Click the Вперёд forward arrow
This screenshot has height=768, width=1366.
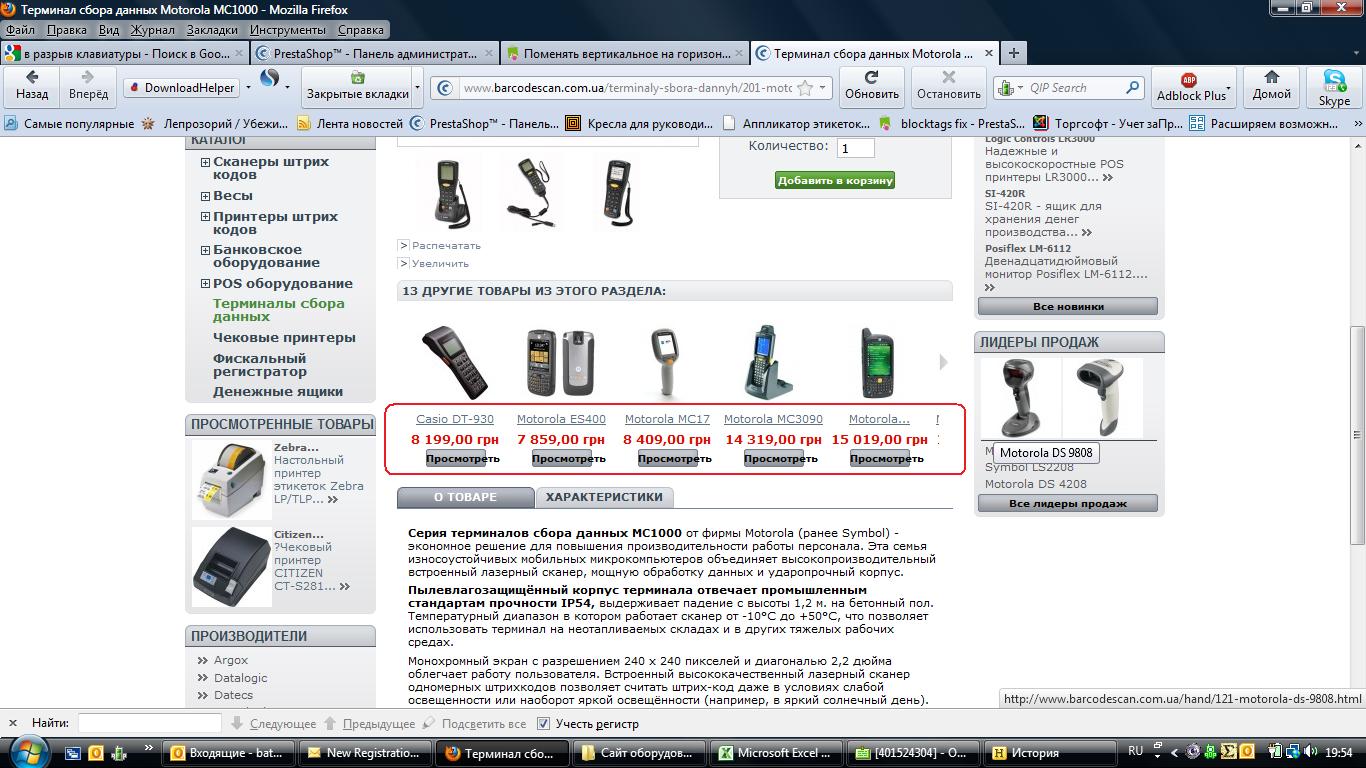(x=88, y=86)
